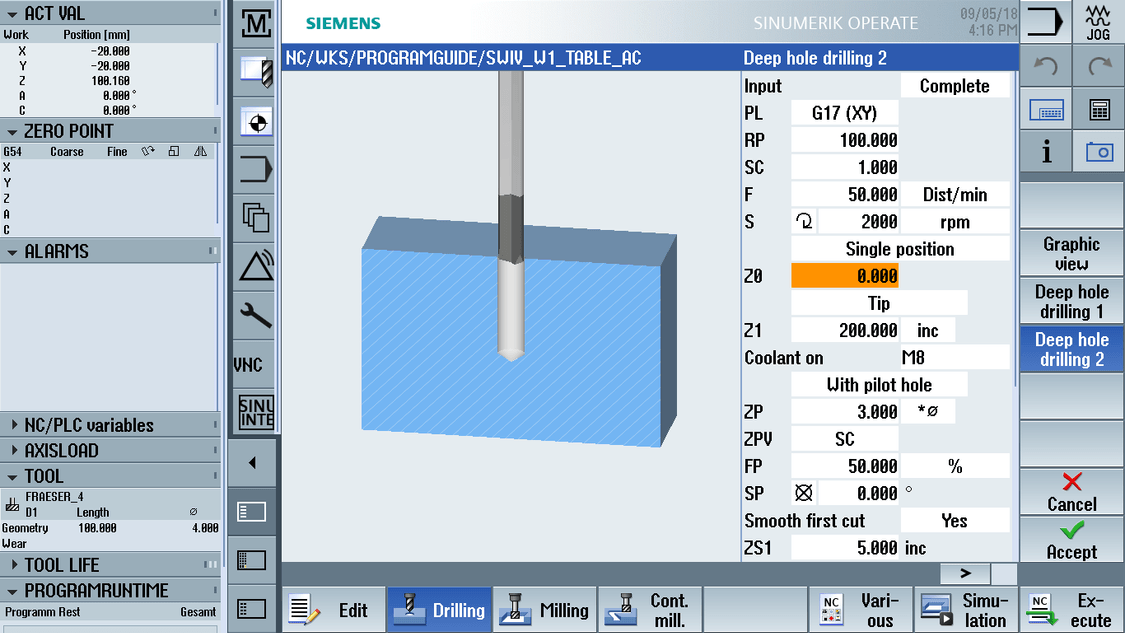Expand the AXISLOAD panel

14,451
